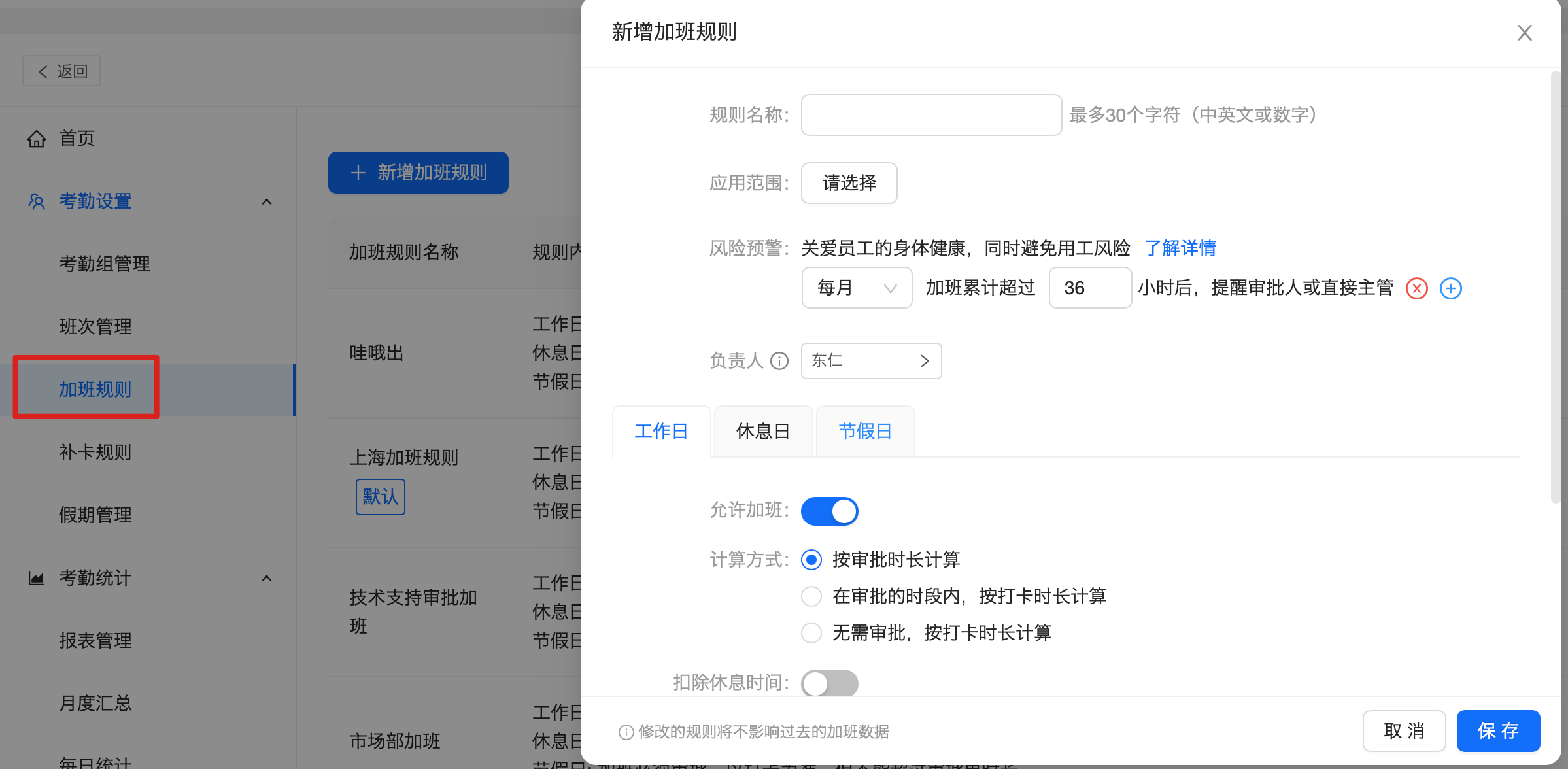The image size is (1568, 769).
Task: Click the info icon before 修改的规则 notice
Action: (x=626, y=732)
